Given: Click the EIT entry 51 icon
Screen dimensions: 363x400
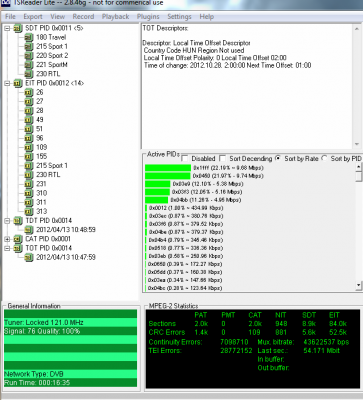Looking at the screenshot, I should pyautogui.click(x=29, y=129).
